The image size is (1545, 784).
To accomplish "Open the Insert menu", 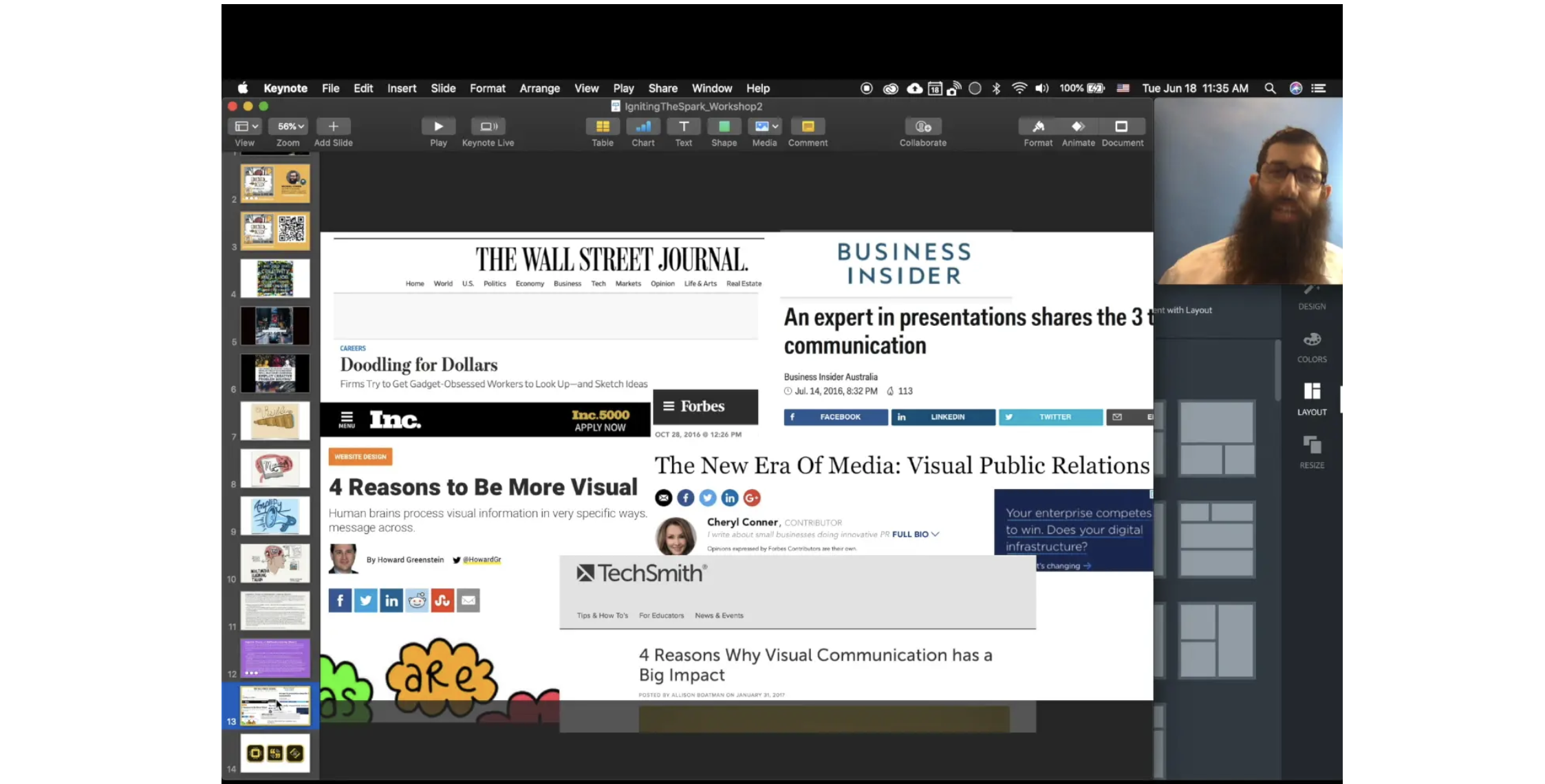I will [x=402, y=88].
